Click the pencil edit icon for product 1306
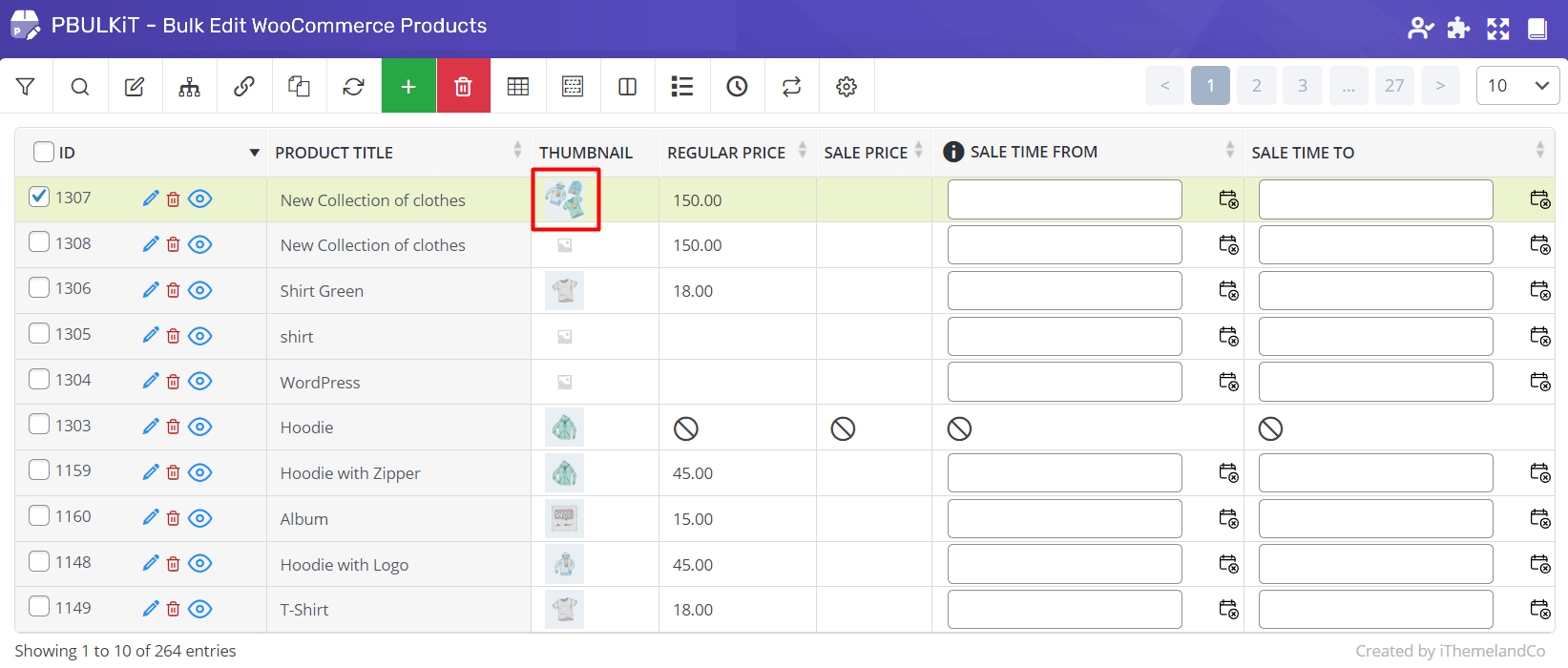Screen dimensions: 1568x668 [150, 290]
